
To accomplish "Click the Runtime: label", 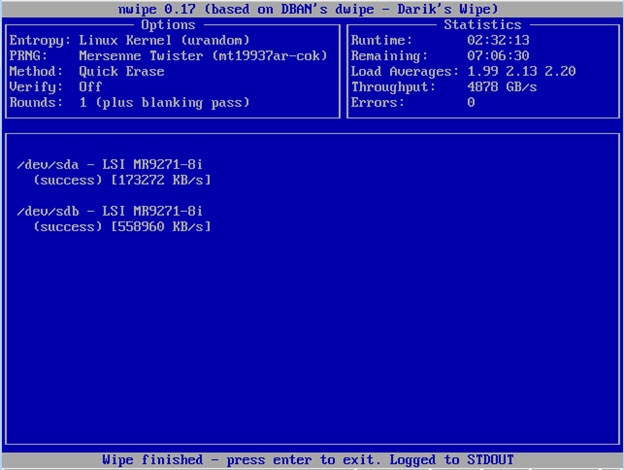I will tap(381, 40).
